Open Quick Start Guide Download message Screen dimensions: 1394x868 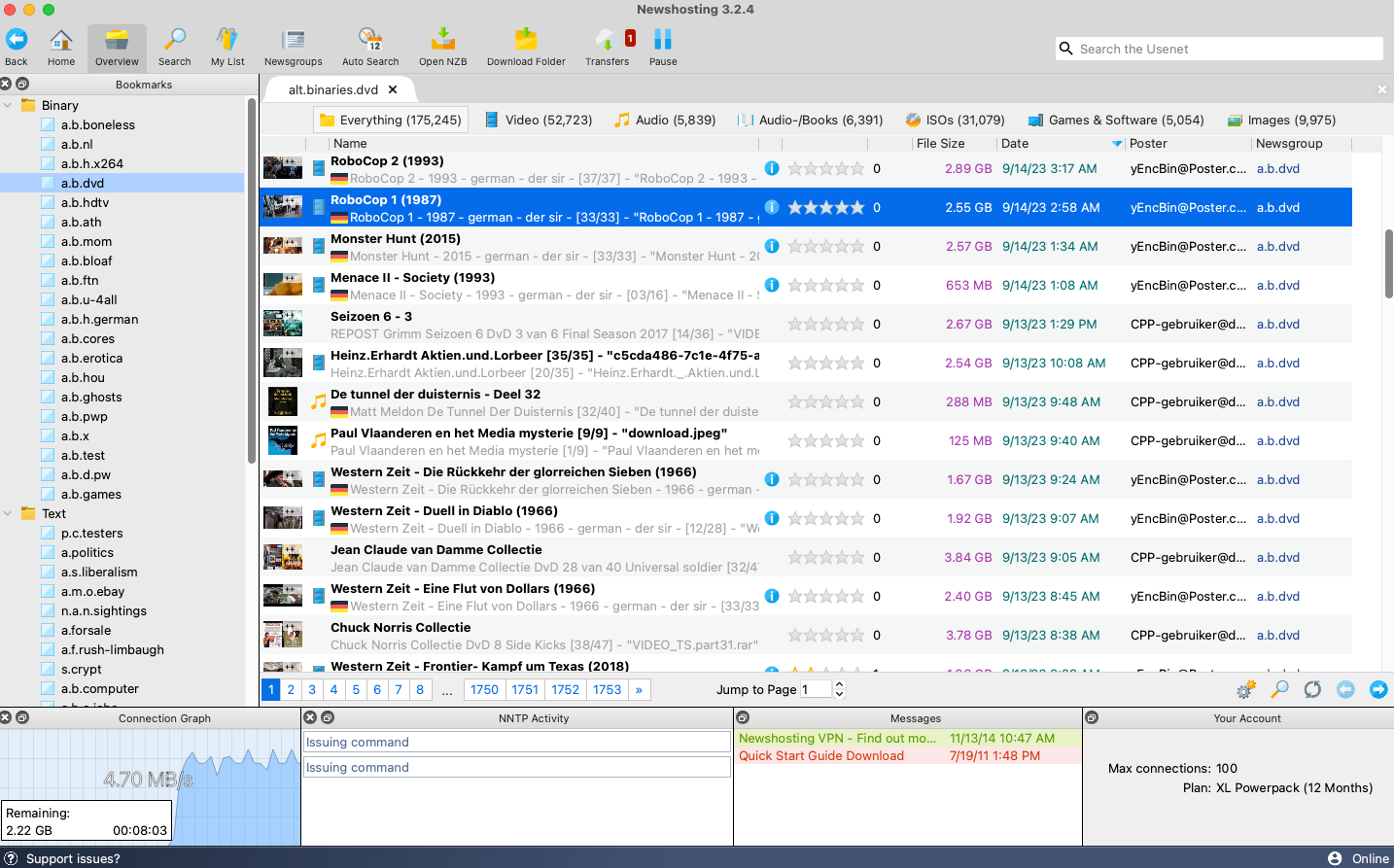coord(907,755)
